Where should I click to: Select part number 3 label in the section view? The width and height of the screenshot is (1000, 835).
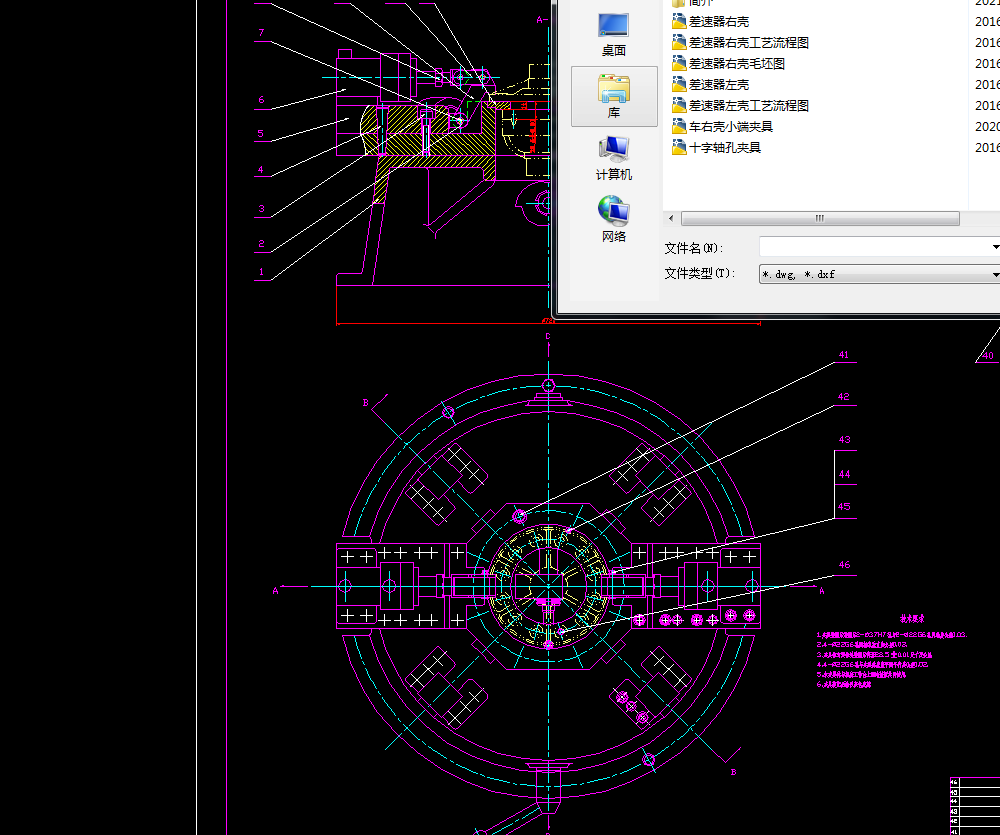point(261,209)
